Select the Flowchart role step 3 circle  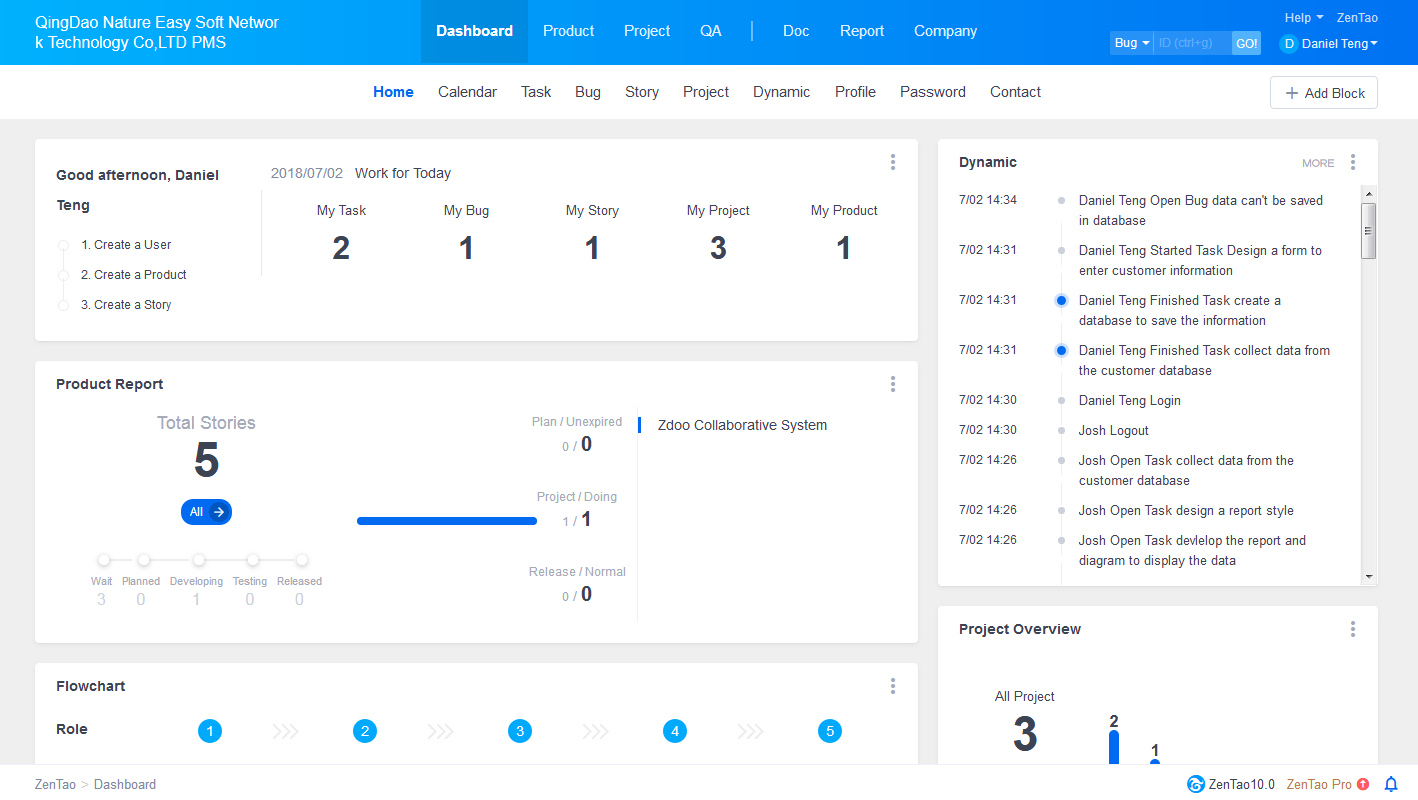[x=520, y=731]
